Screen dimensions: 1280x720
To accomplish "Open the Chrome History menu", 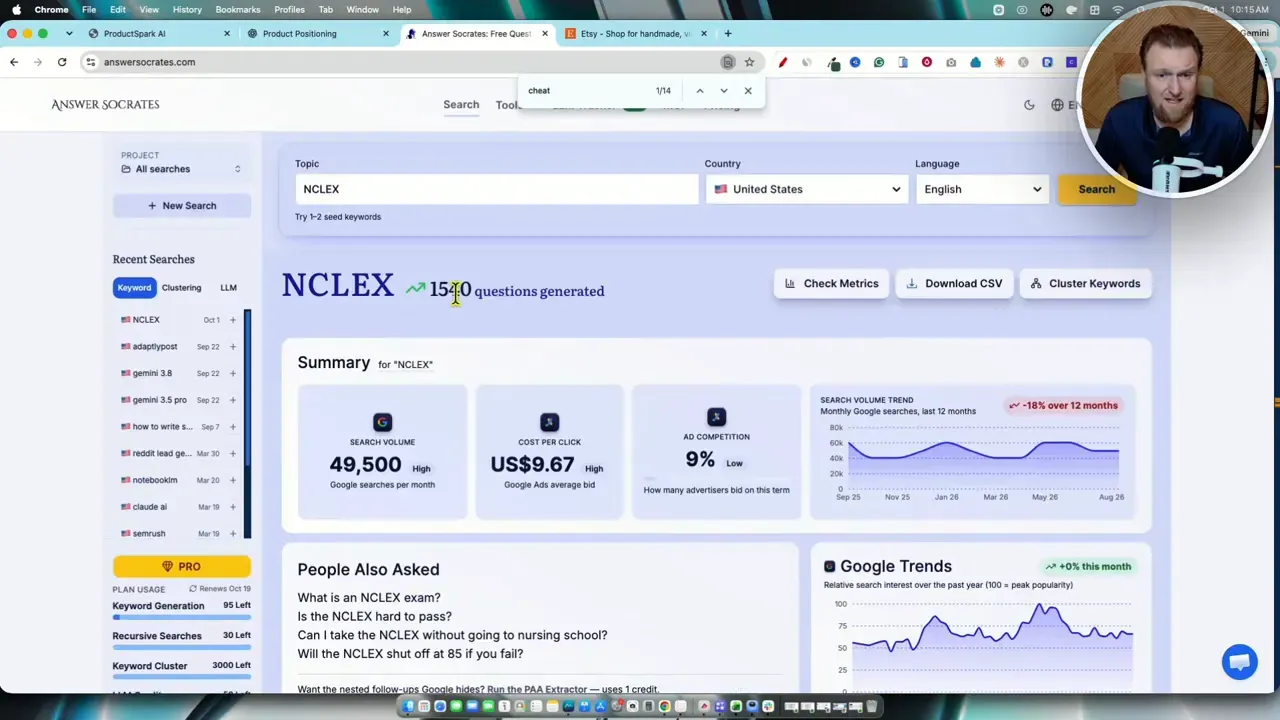I will 187,10.
